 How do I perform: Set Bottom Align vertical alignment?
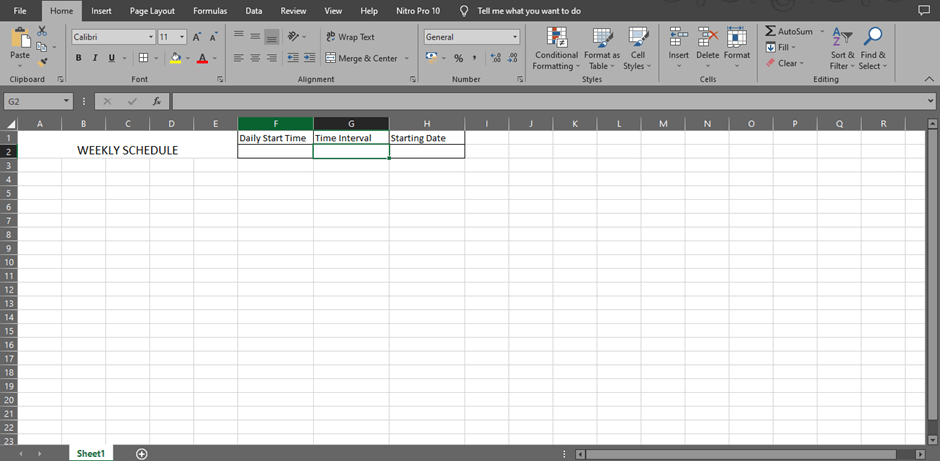(x=272, y=37)
